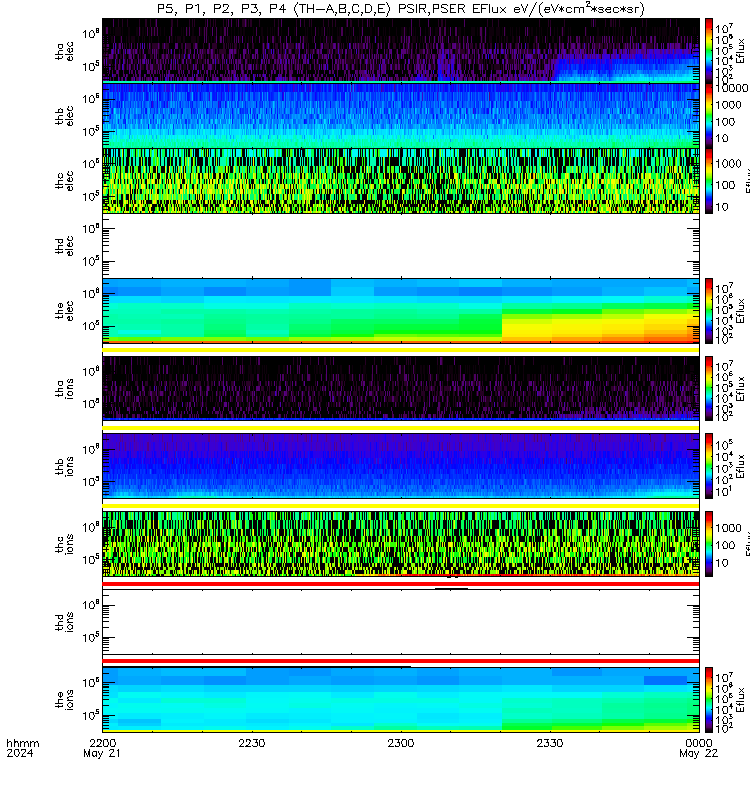Click the color bar beside thb elec panel
750x800 pixels.
(709, 116)
